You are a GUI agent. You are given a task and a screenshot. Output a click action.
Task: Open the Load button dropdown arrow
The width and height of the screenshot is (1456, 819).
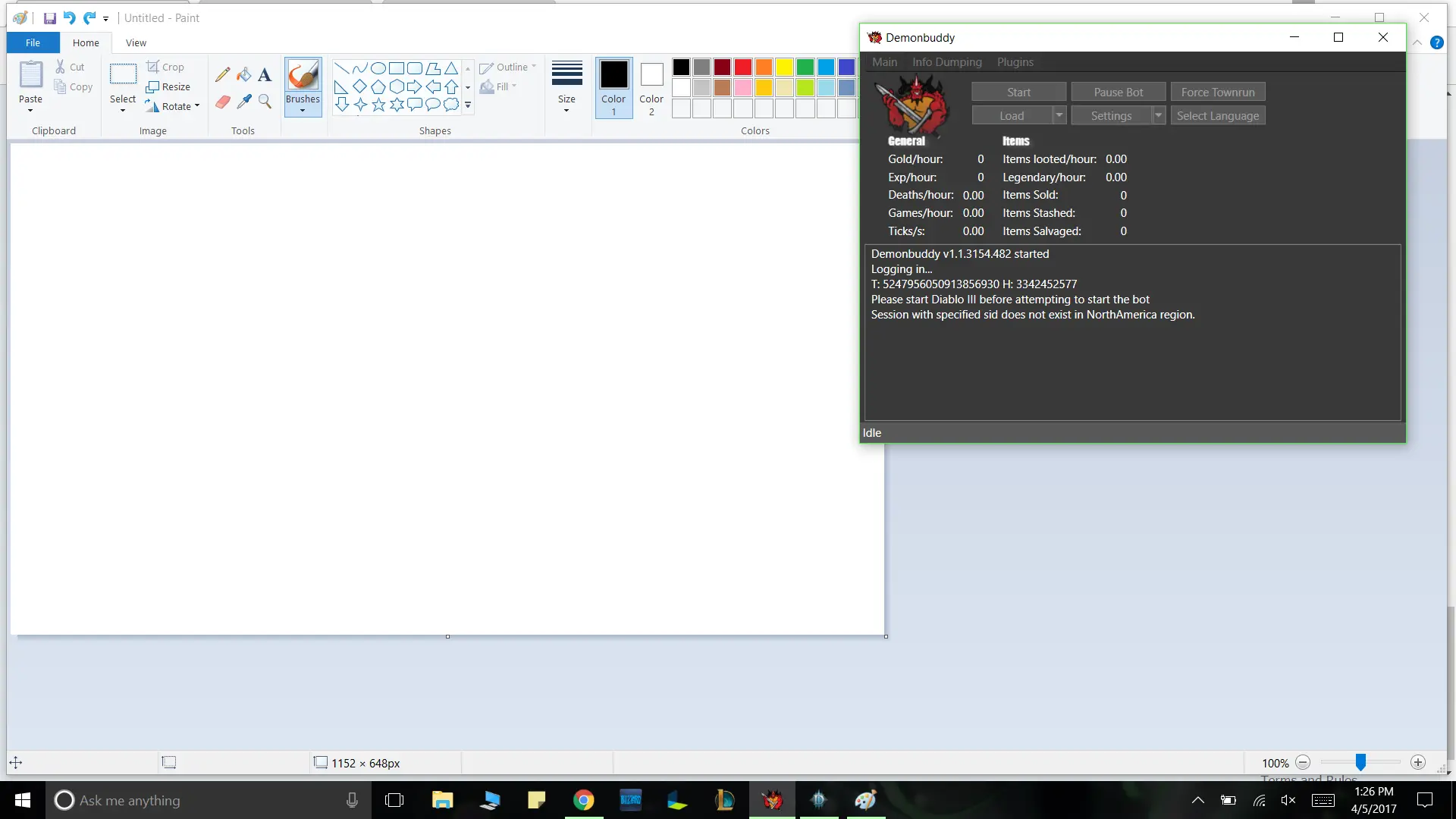tap(1059, 115)
